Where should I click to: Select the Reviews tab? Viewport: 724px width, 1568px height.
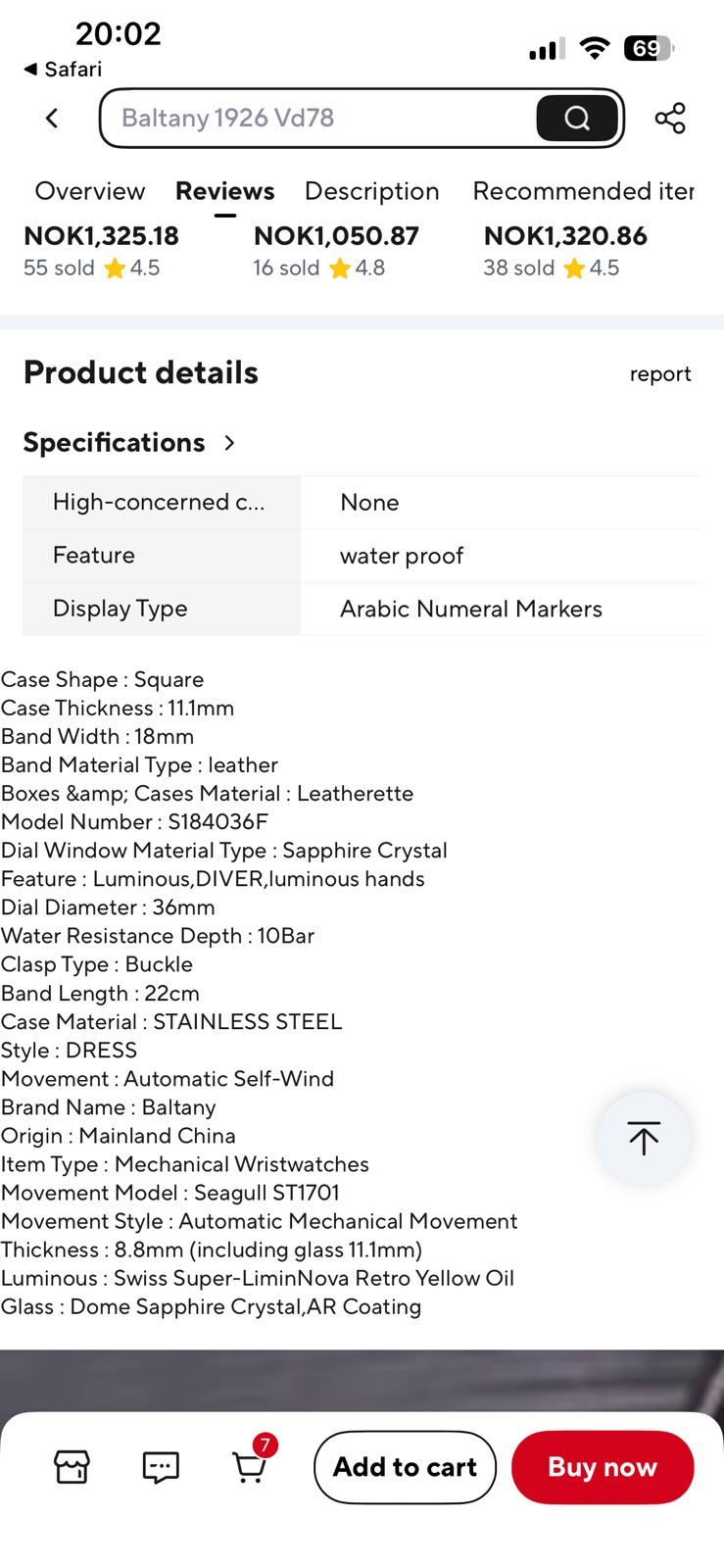(x=224, y=191)
